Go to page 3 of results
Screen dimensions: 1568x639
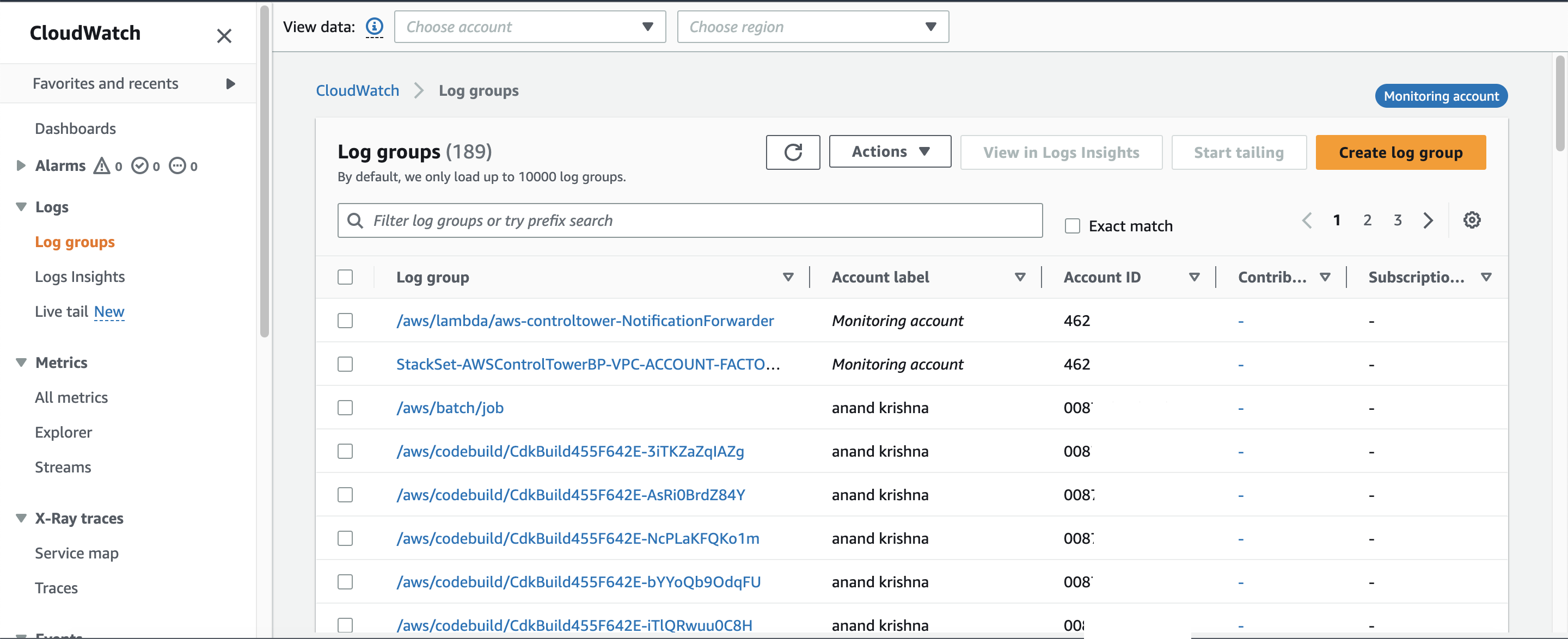1397,220
